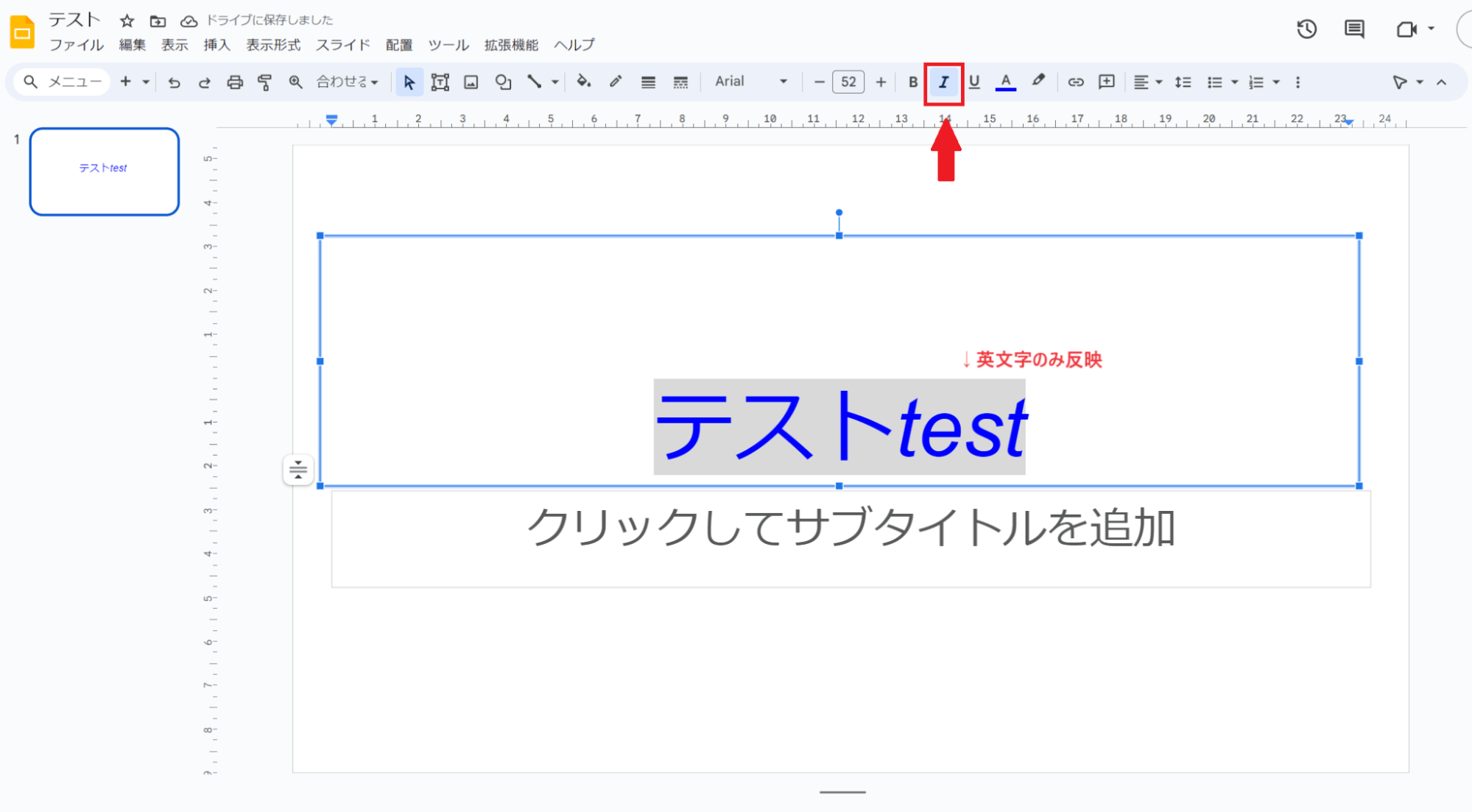
Task: Toggle bold formatting
Action: tap(912, 82)
